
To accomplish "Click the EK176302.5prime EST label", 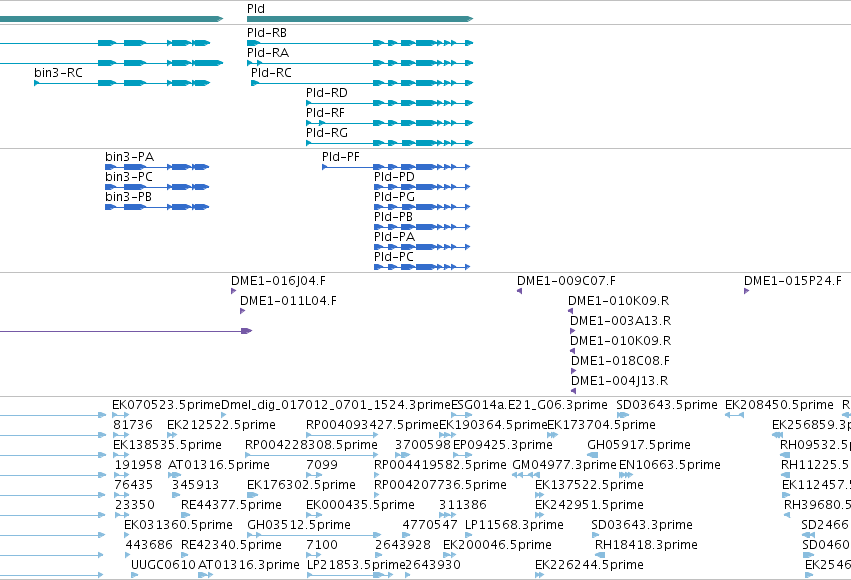I will click(x=301, y=486).
